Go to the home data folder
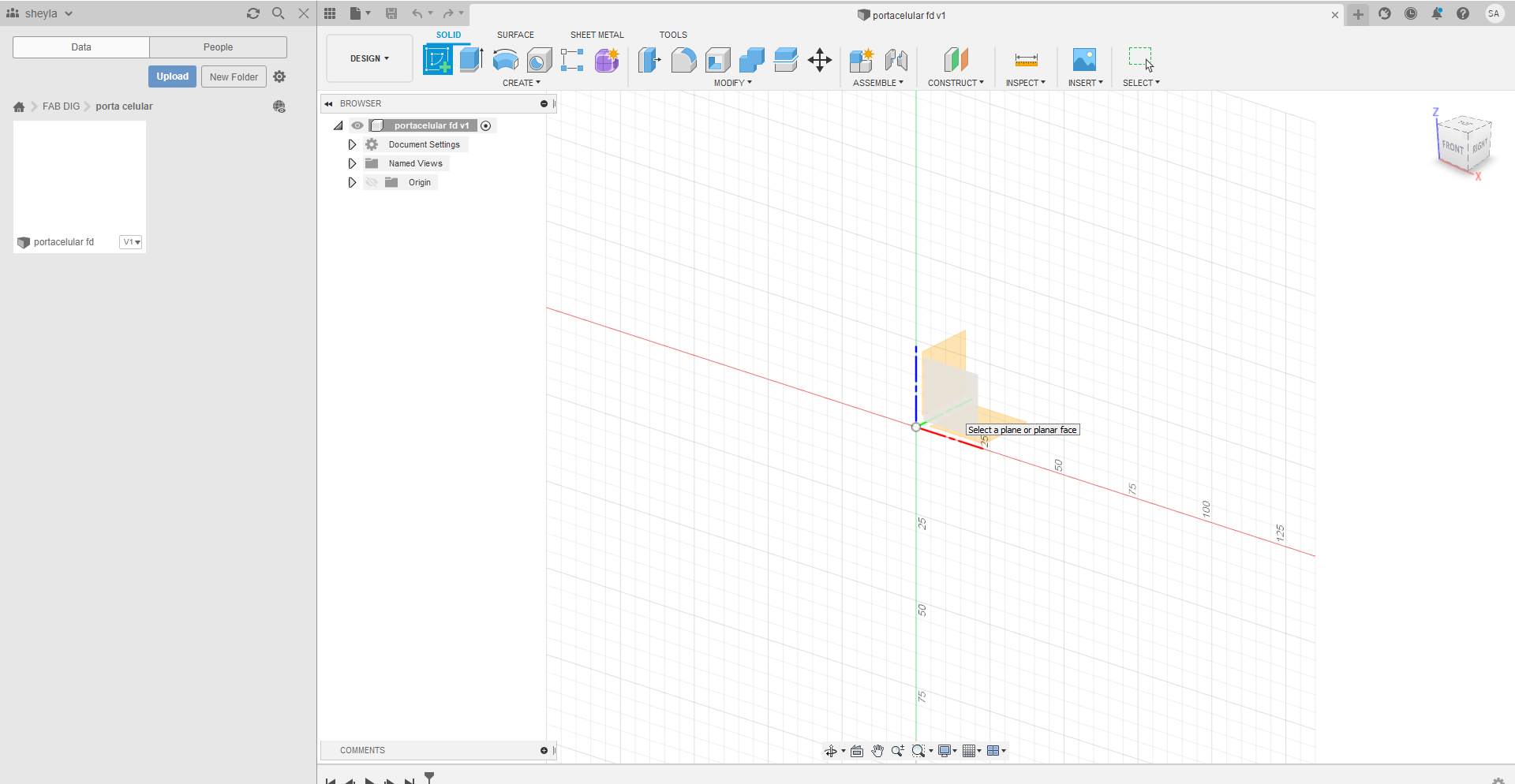This screenshot has width=1515, height=784. click(x=19, y=106)
